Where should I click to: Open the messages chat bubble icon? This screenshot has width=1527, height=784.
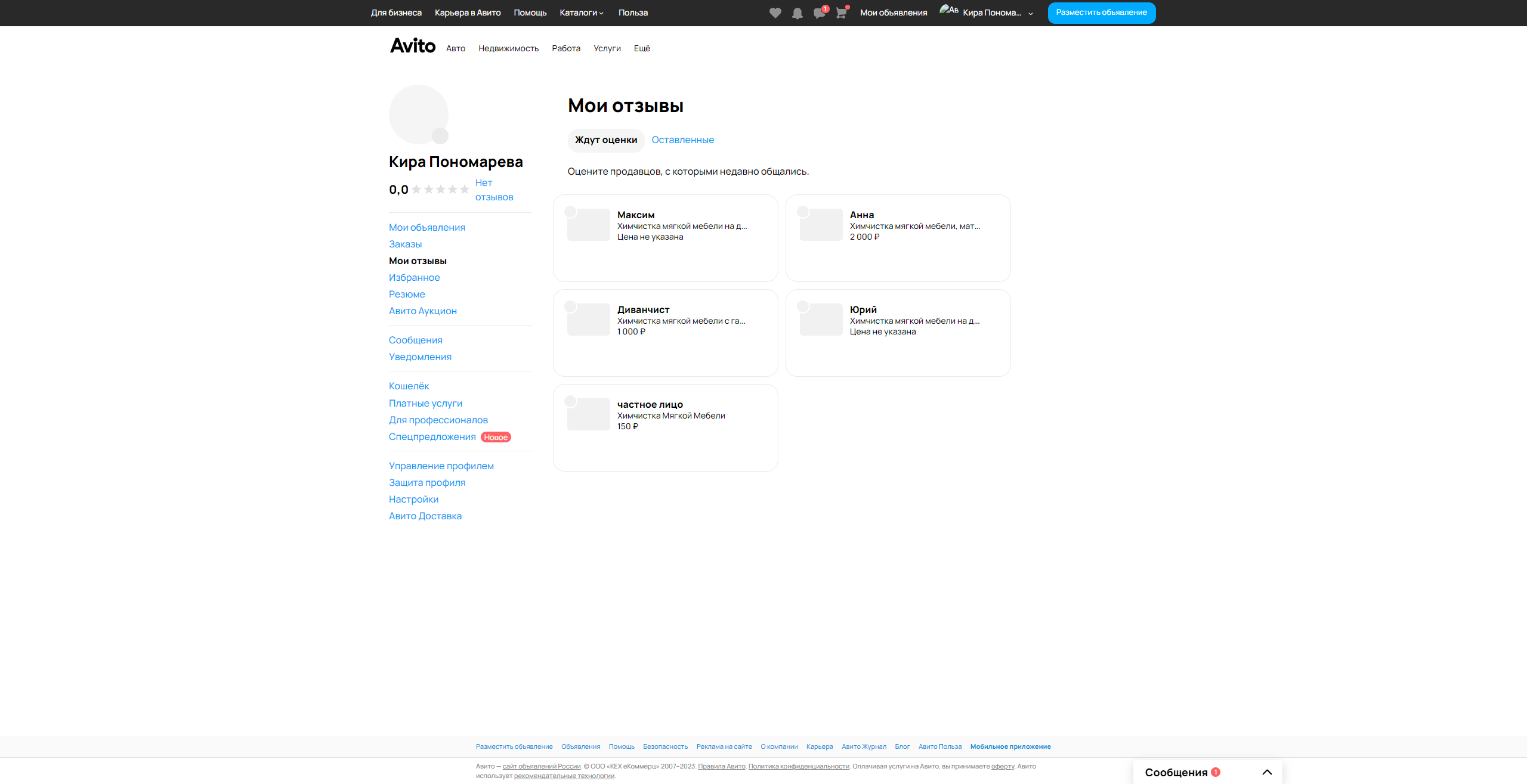pos(819,13)
